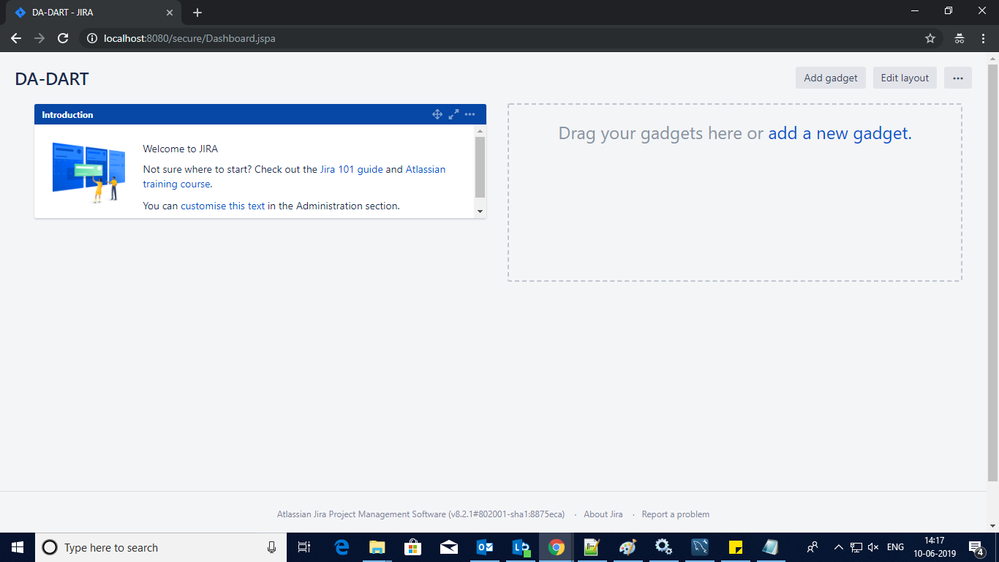
Task: Open MySQL Workbench from the taskbar
Action: click(700, 547)
